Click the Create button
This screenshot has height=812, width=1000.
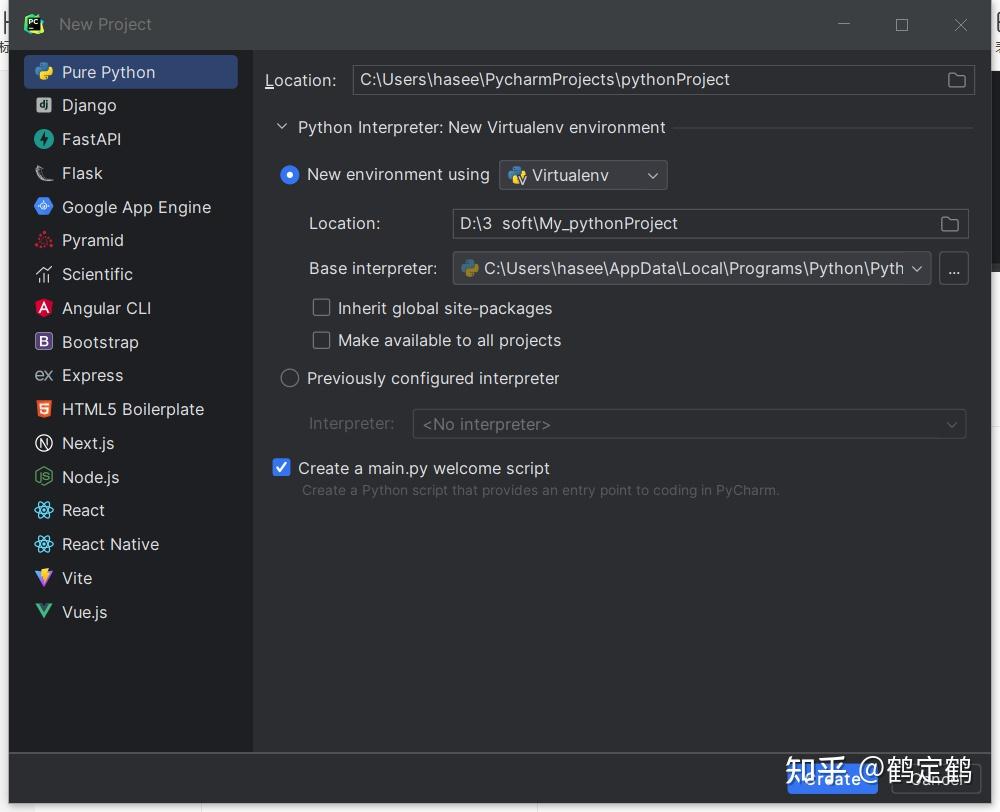tap(832, 778)
